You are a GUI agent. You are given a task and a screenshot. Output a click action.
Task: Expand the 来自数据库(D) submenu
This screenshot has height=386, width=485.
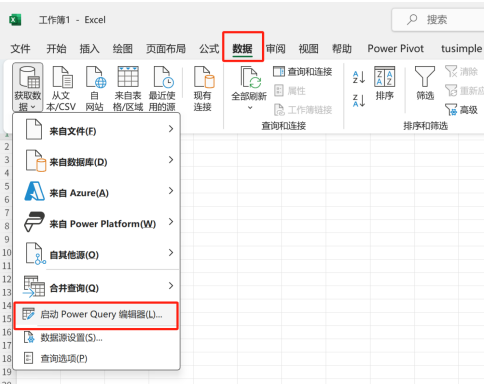[100, 161]
